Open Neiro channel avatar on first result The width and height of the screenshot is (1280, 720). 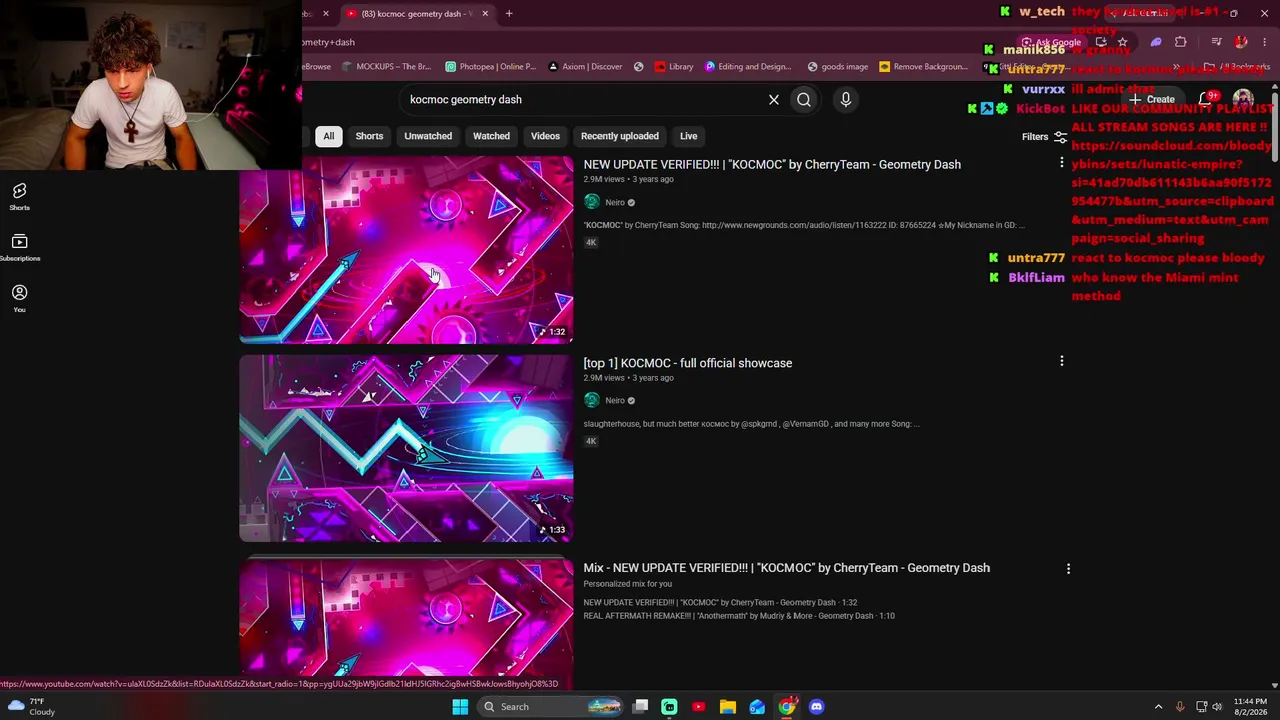592,202
